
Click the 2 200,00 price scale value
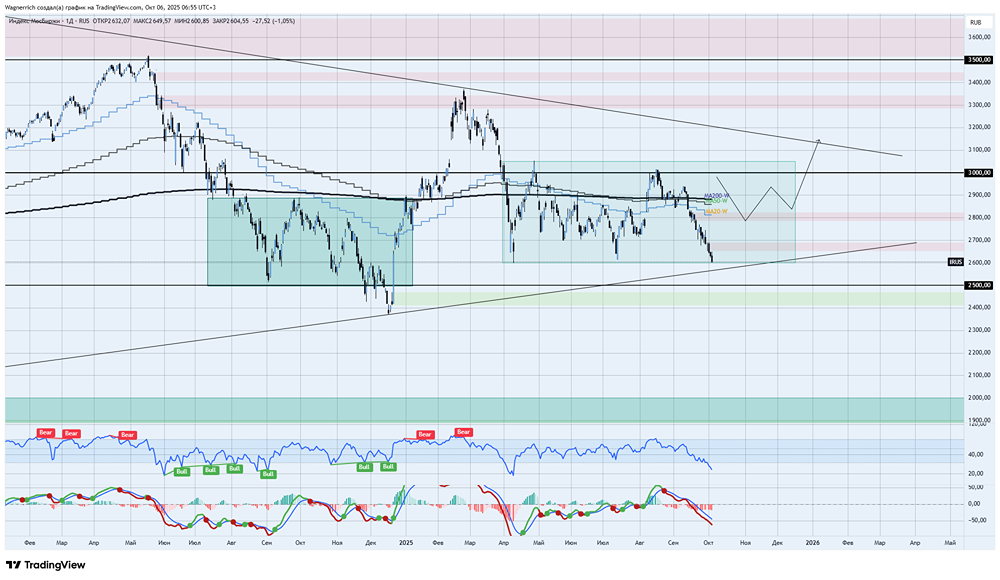[x=979, y=352]
